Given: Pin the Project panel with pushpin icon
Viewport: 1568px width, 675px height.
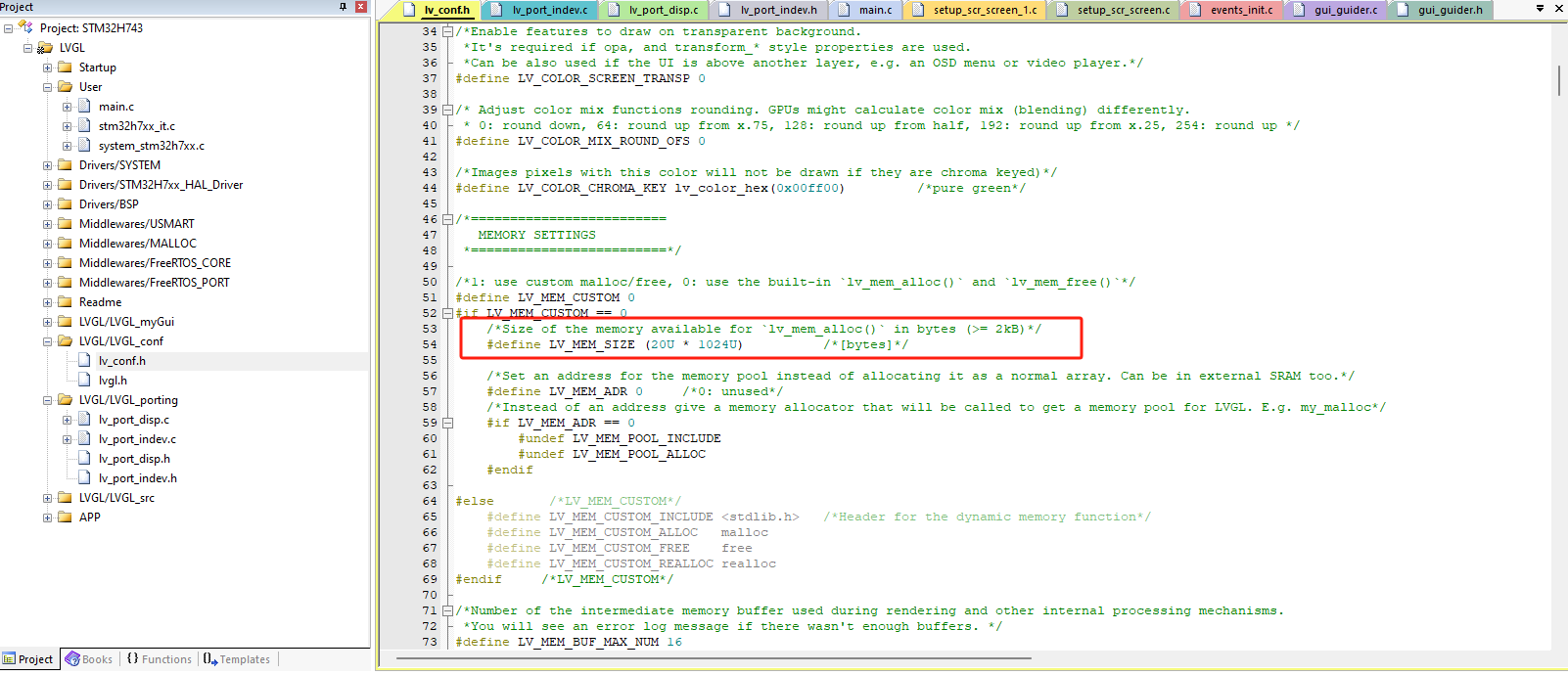Looking at the screenshot, I should tap(344, 7).
